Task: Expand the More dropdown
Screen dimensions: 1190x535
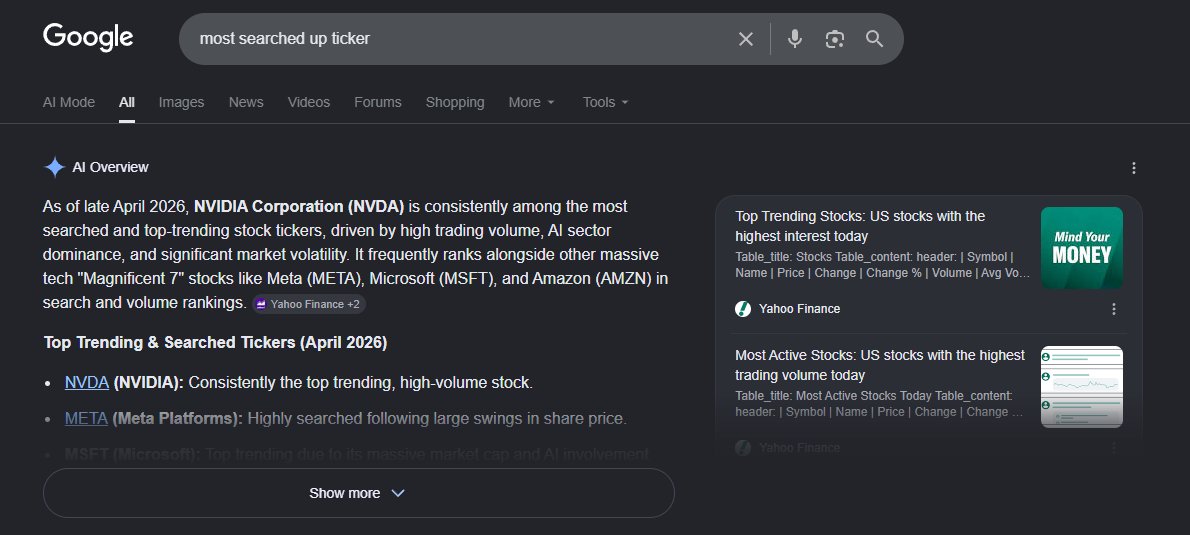Action: coord(531,102)
